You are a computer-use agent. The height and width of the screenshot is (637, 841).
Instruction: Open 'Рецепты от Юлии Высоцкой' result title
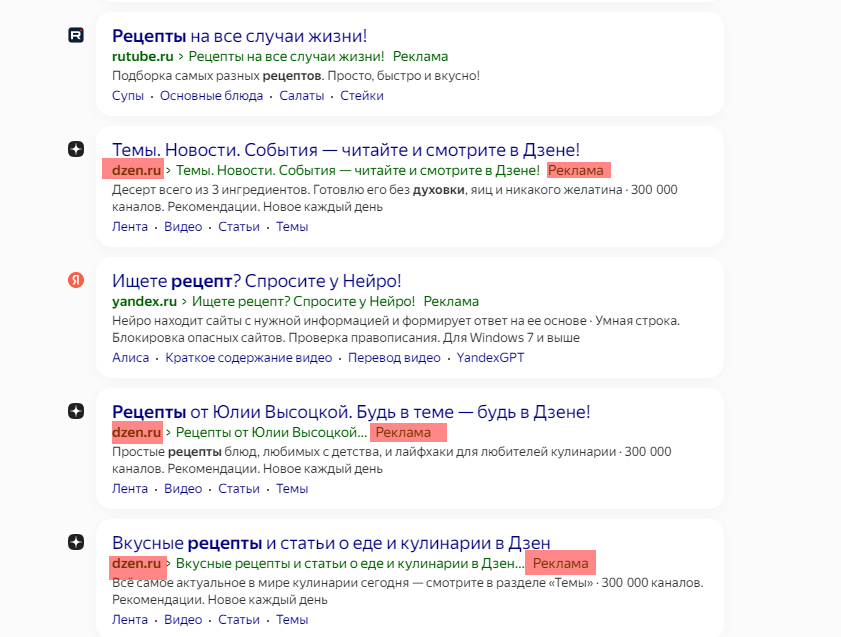coord(351,412)
